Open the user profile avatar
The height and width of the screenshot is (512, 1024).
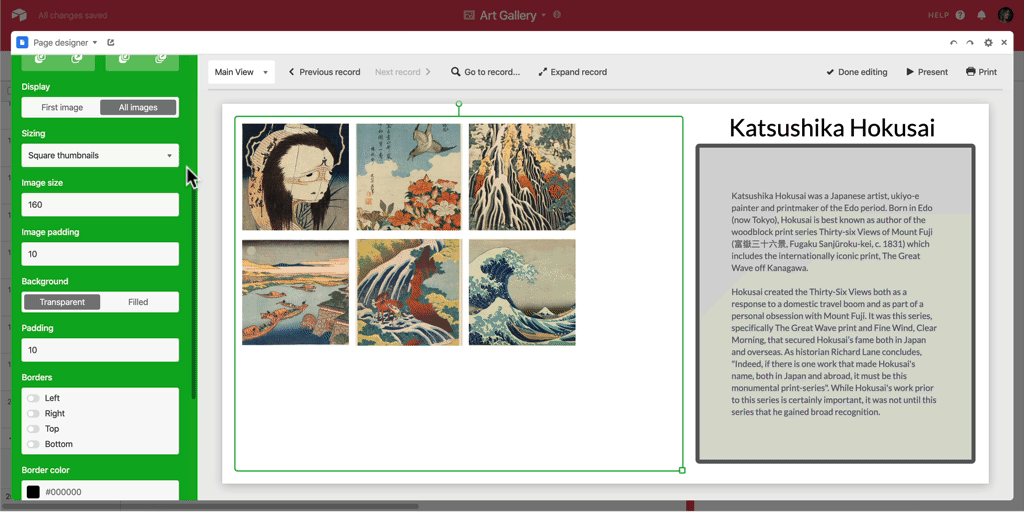[1005, 15]
